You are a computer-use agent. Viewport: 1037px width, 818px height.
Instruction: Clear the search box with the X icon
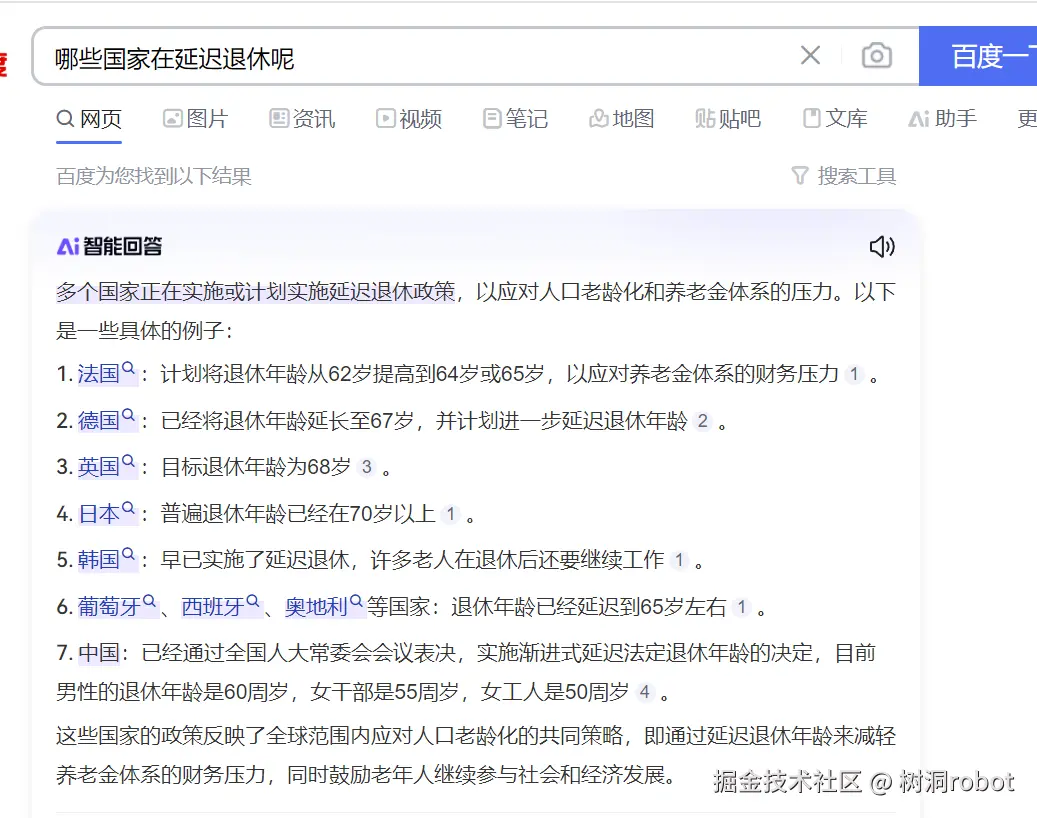[811, 56]
